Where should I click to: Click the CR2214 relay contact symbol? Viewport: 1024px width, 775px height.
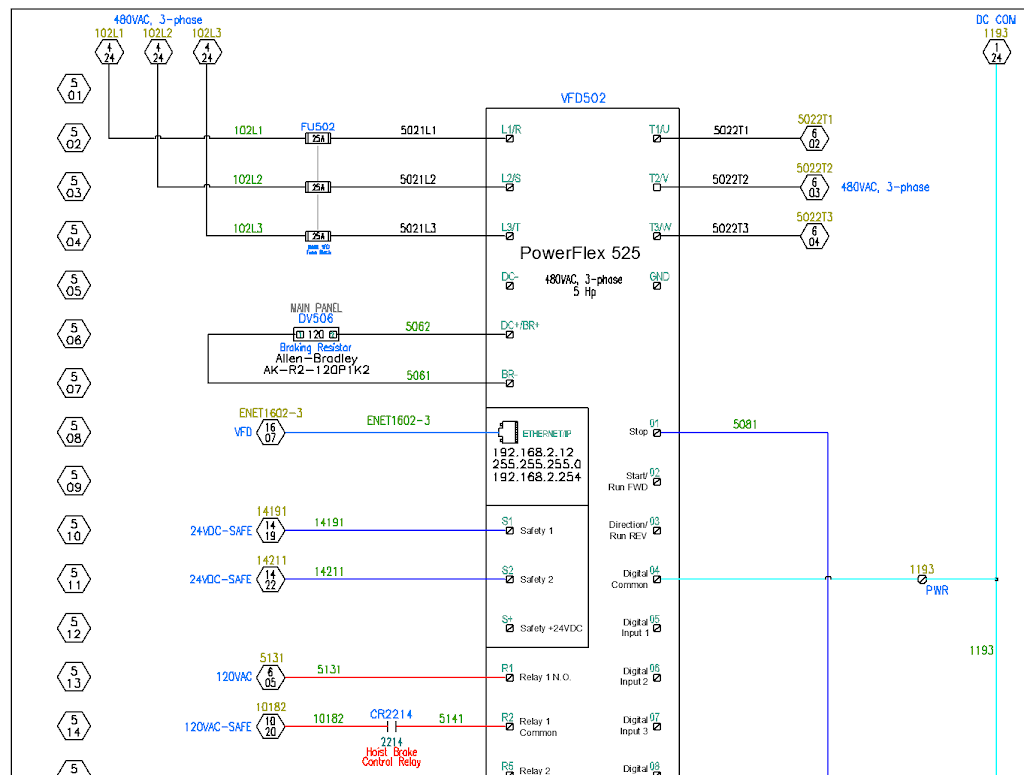pos(391,726)
